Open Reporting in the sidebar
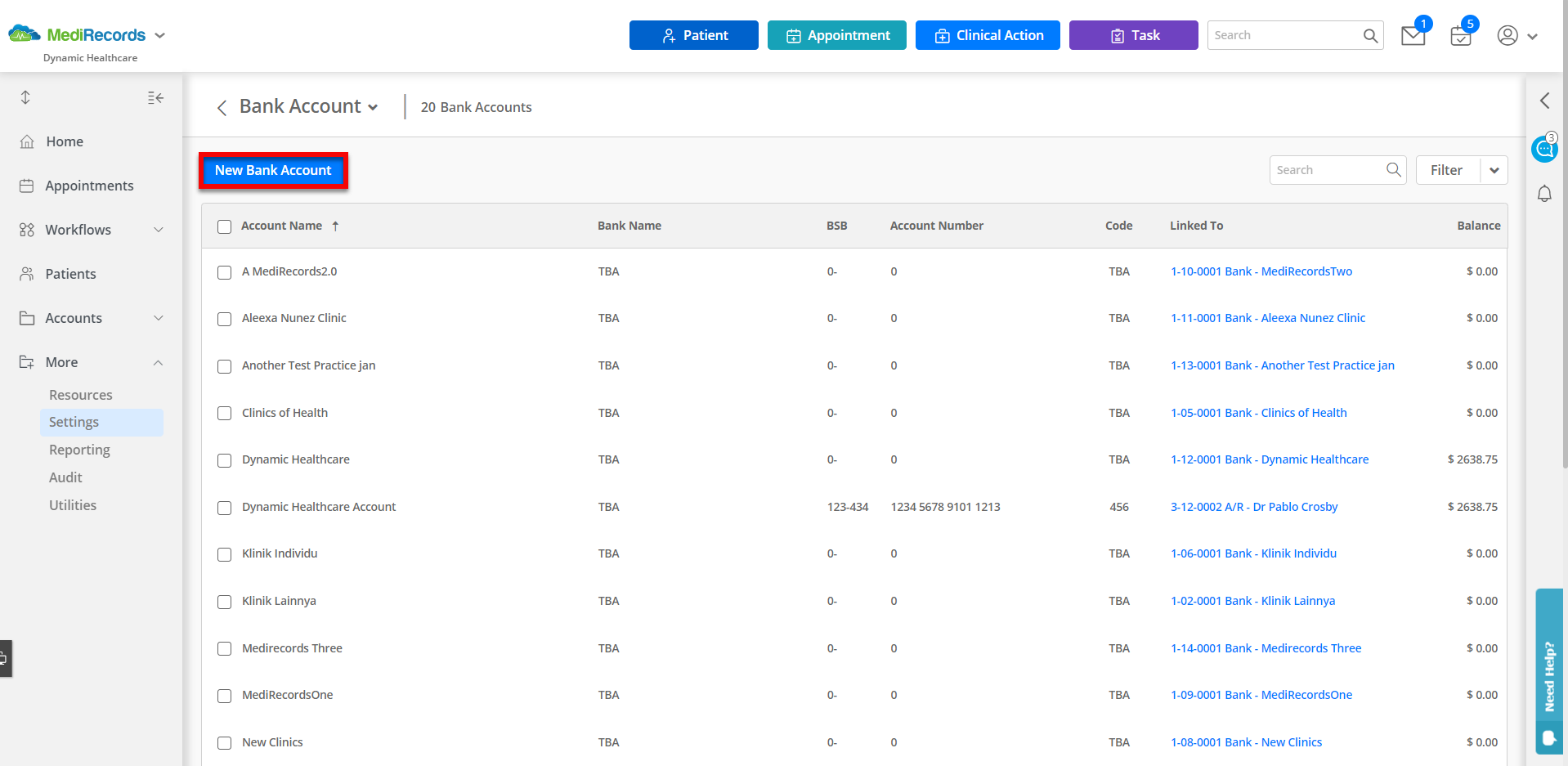The image size is (1568, 766). point(79,450)
